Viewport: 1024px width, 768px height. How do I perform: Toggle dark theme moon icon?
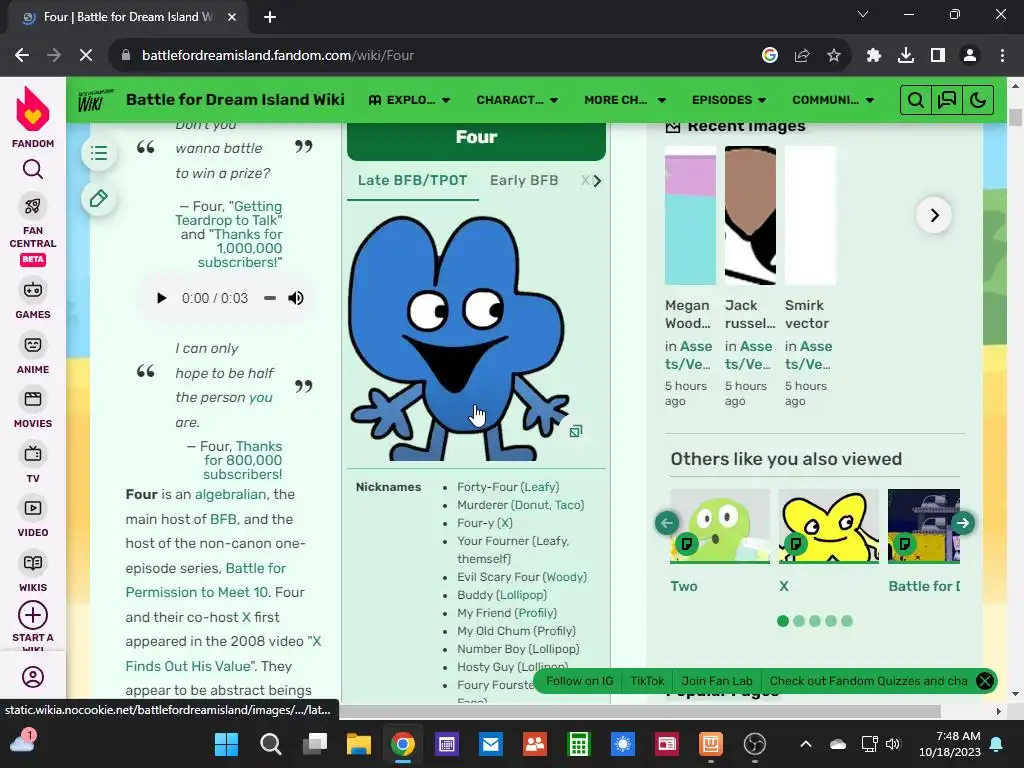coord(978,100)
